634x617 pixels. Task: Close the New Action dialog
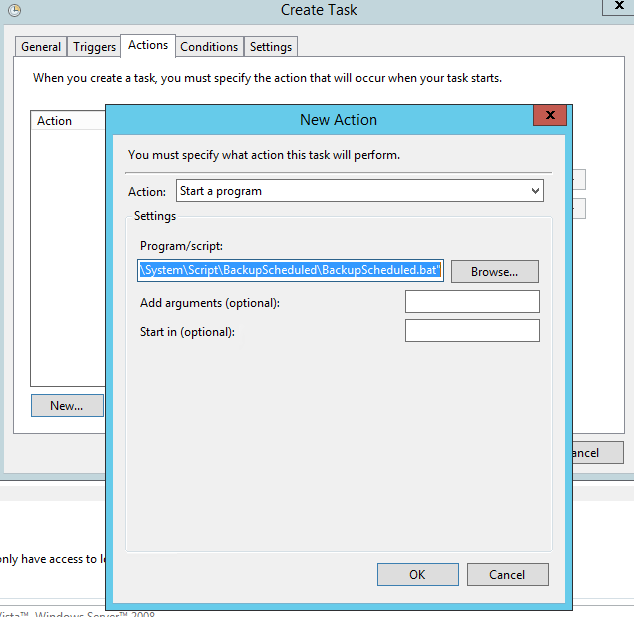[549, 117]
